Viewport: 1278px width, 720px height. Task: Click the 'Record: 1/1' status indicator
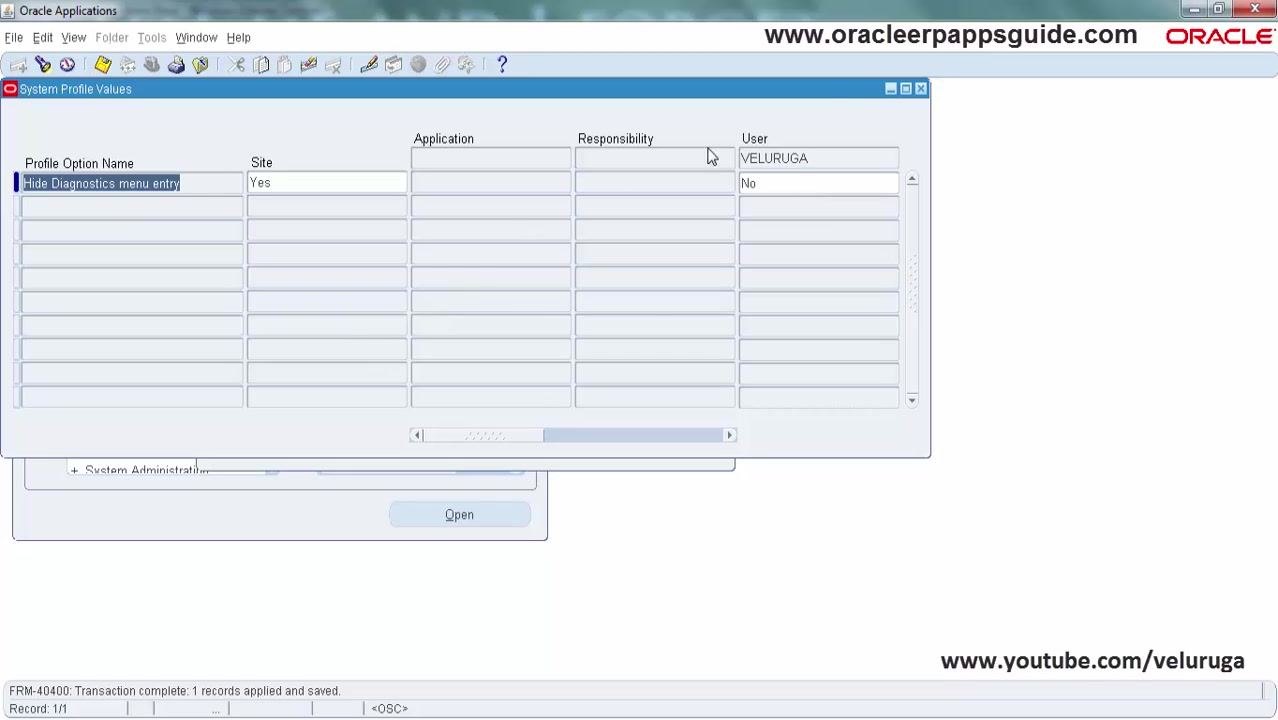[x=38, y=709]
